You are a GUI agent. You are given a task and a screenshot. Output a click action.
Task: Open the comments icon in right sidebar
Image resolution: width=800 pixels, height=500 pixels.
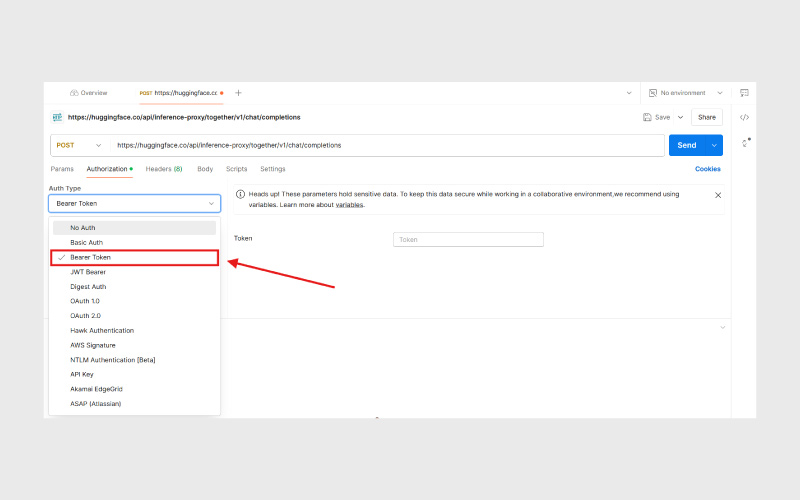(x=744, y=93)
